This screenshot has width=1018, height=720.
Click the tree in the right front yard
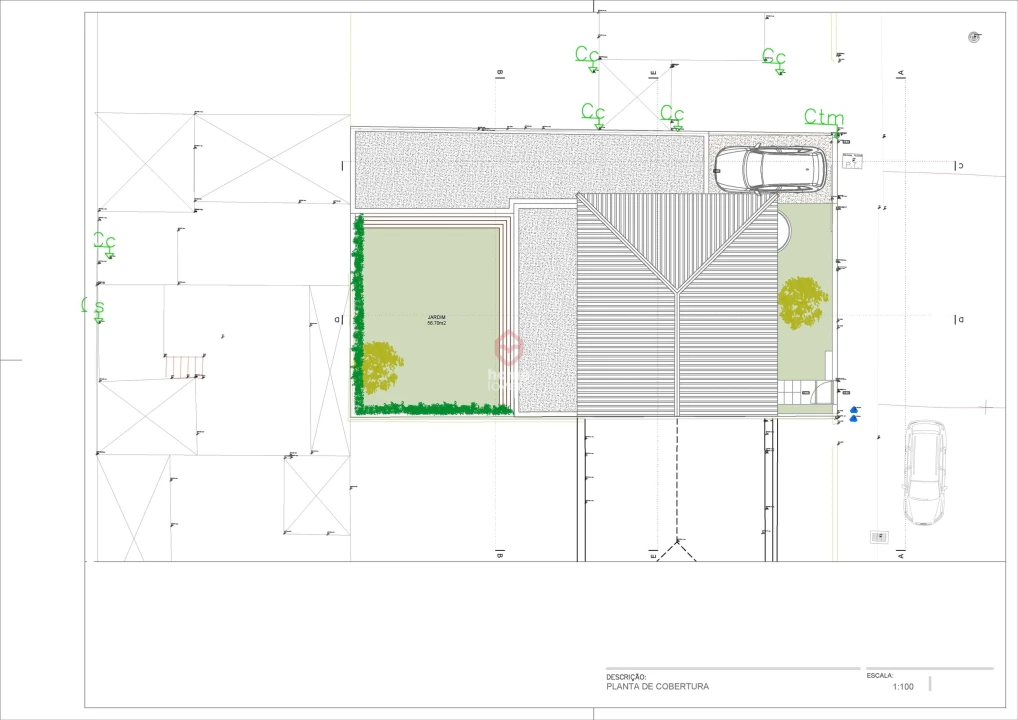point(803,301)
